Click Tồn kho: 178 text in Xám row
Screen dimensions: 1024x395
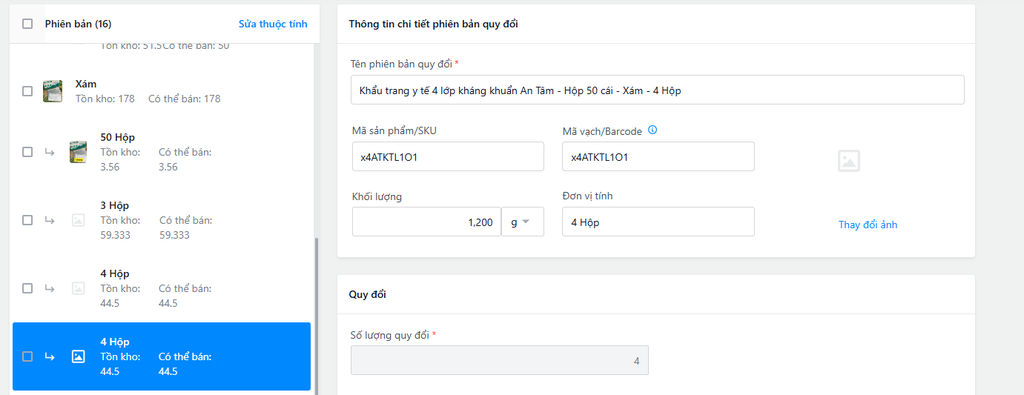point(105,99)
